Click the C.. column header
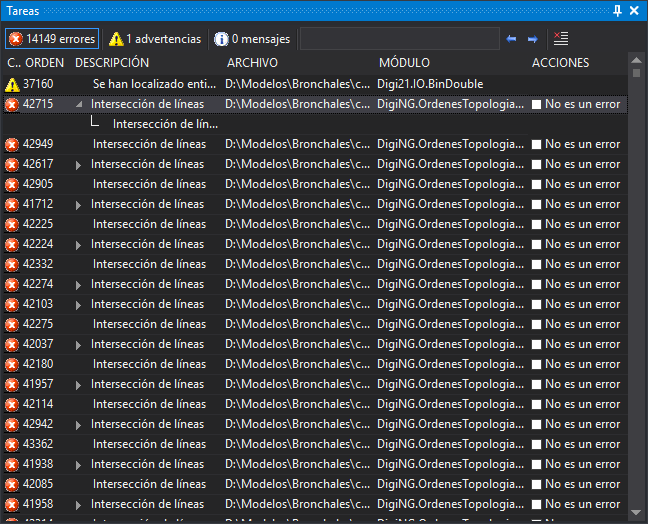Image resolution: width=648 pixels, height=524 pixels. 14,63
